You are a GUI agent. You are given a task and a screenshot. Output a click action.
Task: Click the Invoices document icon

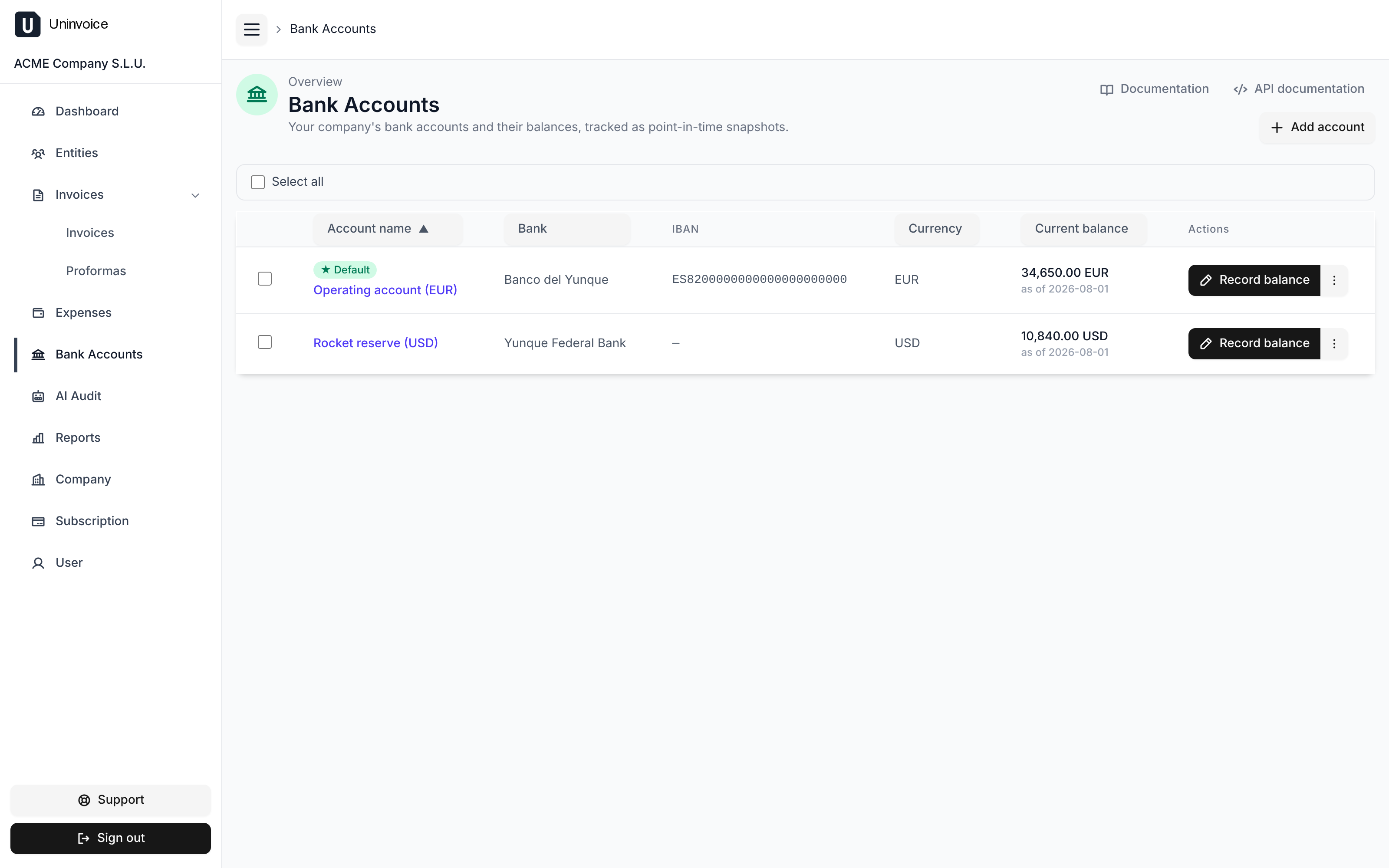coord(39,195)
